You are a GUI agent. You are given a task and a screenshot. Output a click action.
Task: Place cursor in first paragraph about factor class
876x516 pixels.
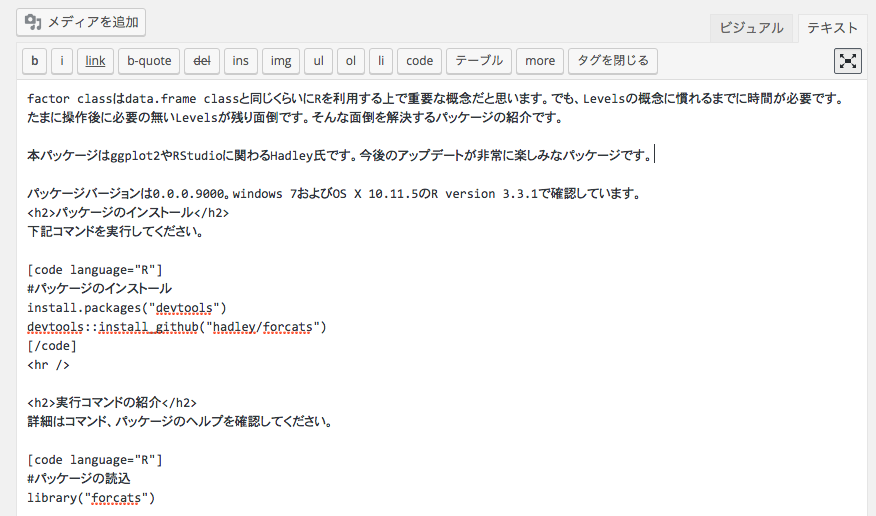coord(436,99)
